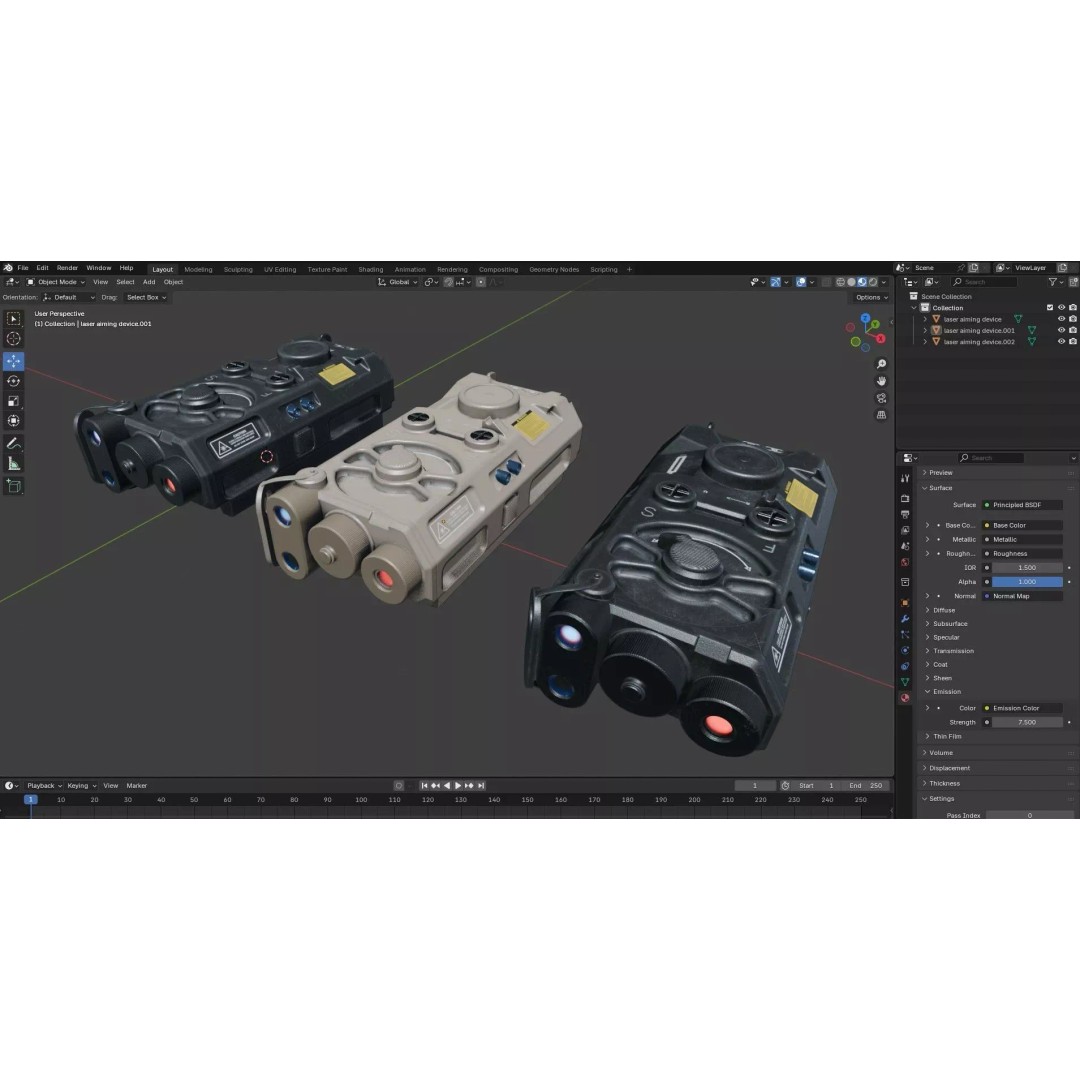Click the X axis on navigation gizmo

880,338
